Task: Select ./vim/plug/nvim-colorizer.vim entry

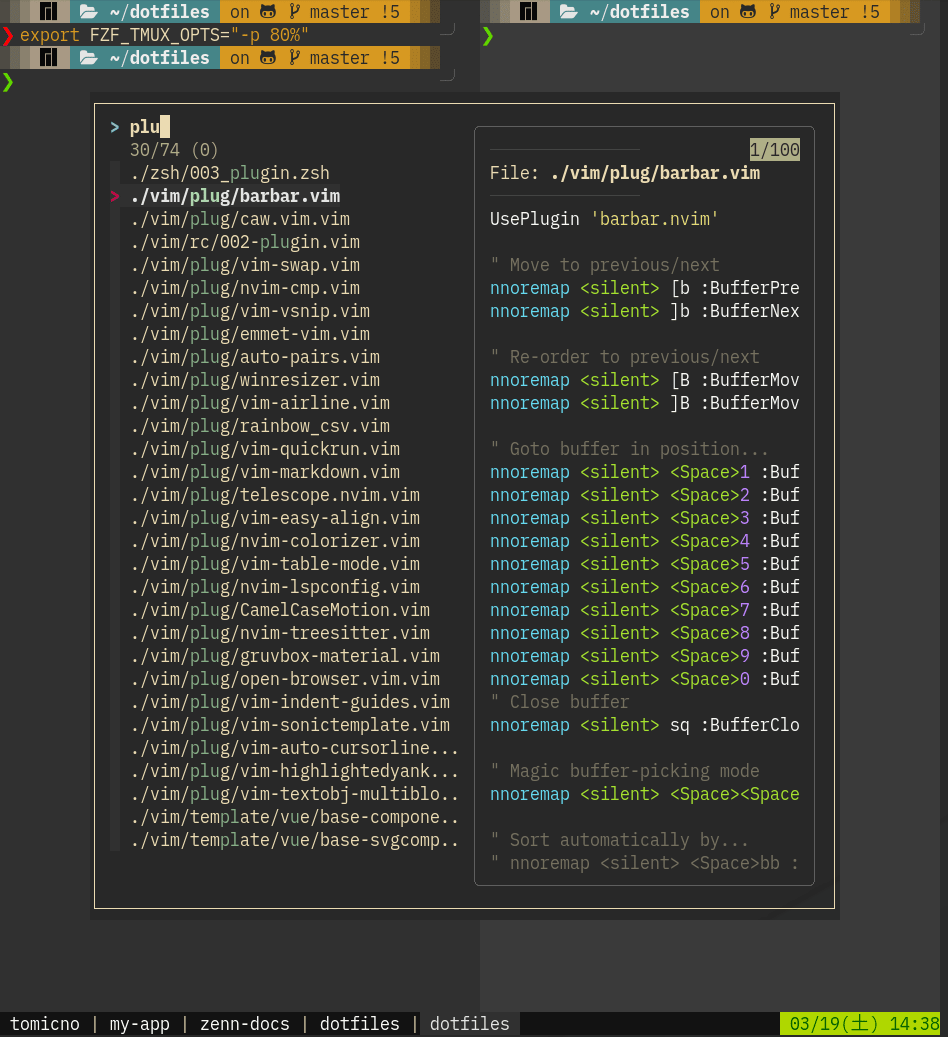Action: coord(275,541)
